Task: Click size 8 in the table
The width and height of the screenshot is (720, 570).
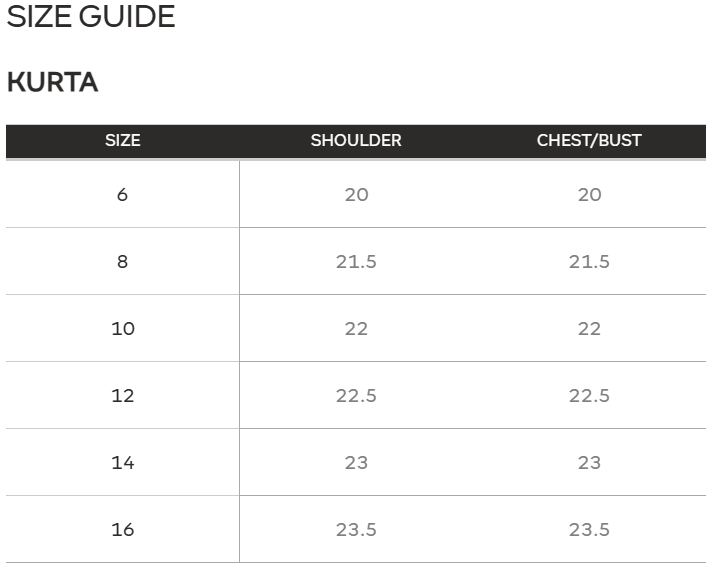Action: point(122,262)
